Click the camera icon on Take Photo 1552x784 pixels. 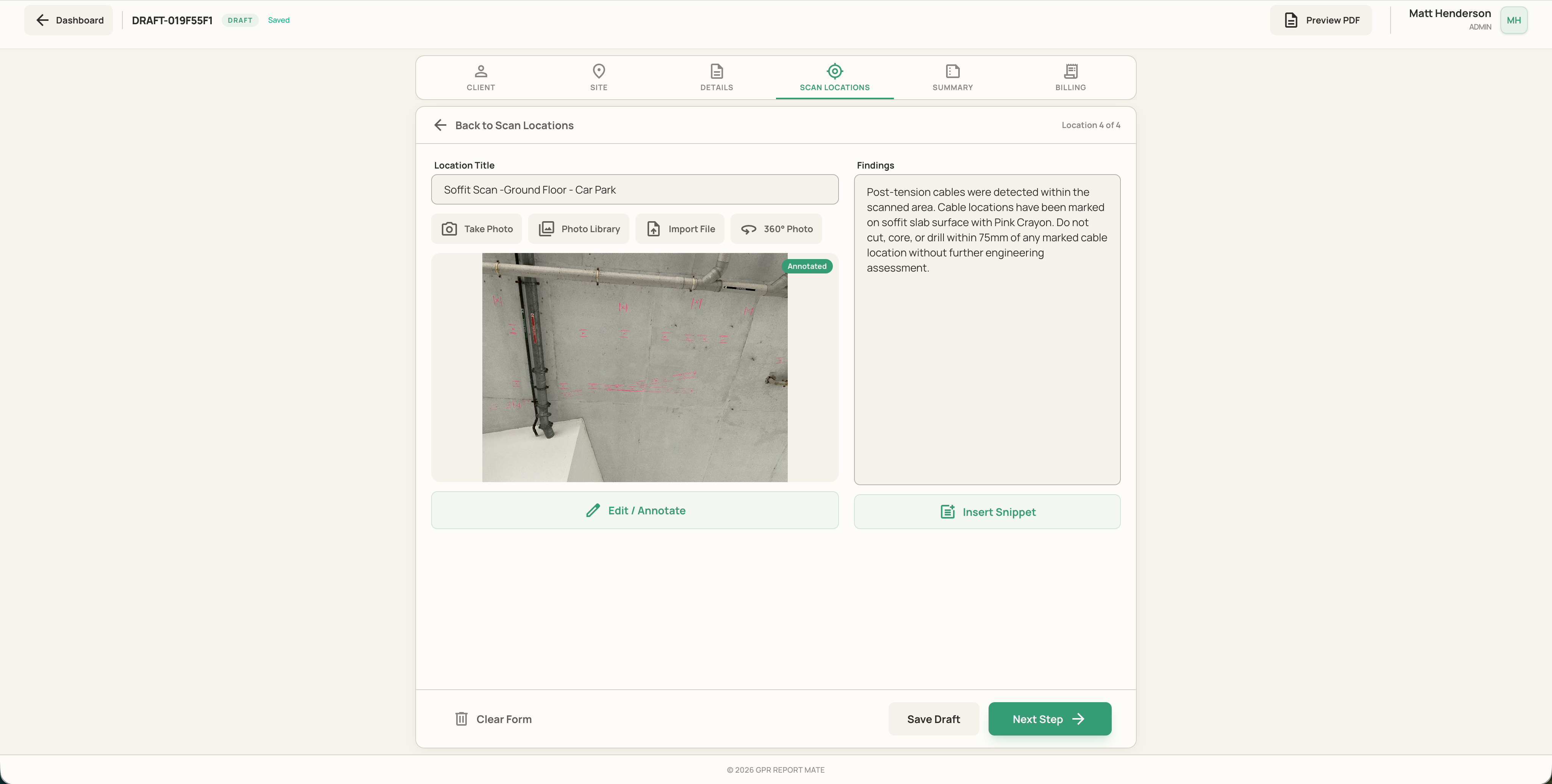(x=449, y=229)
